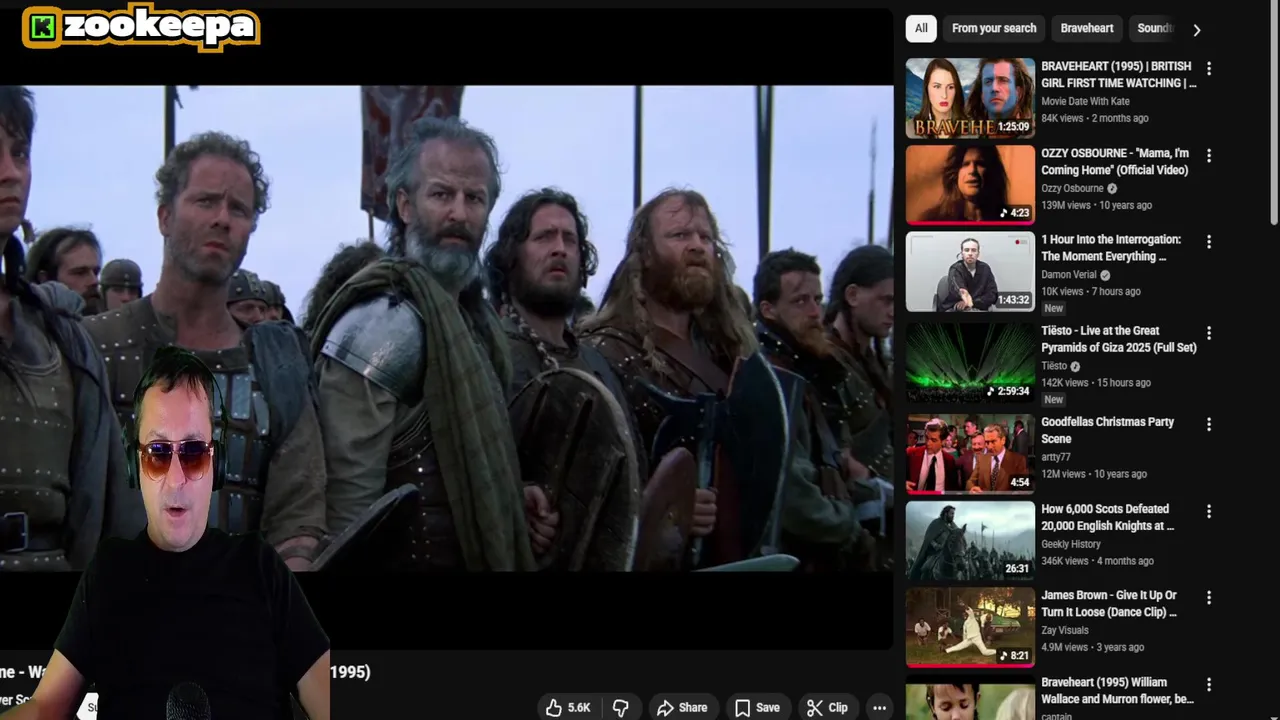Open options menu for Interrogation video
The height and width of the screenshot is (720, 1280).
point(1208,242)
